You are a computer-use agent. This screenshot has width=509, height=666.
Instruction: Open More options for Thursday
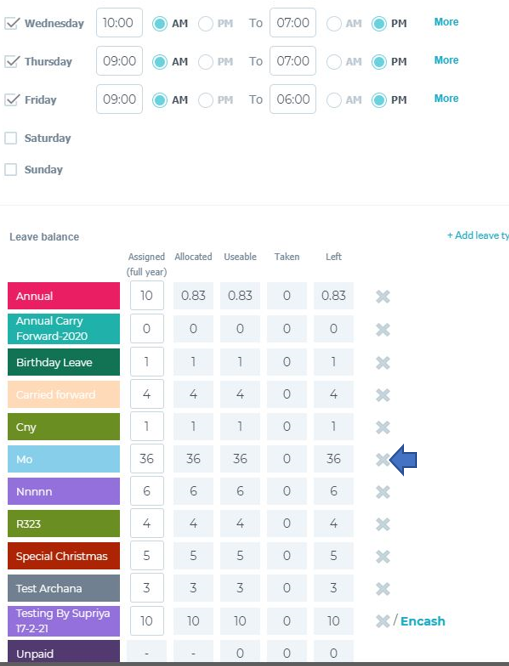[446, 60]
